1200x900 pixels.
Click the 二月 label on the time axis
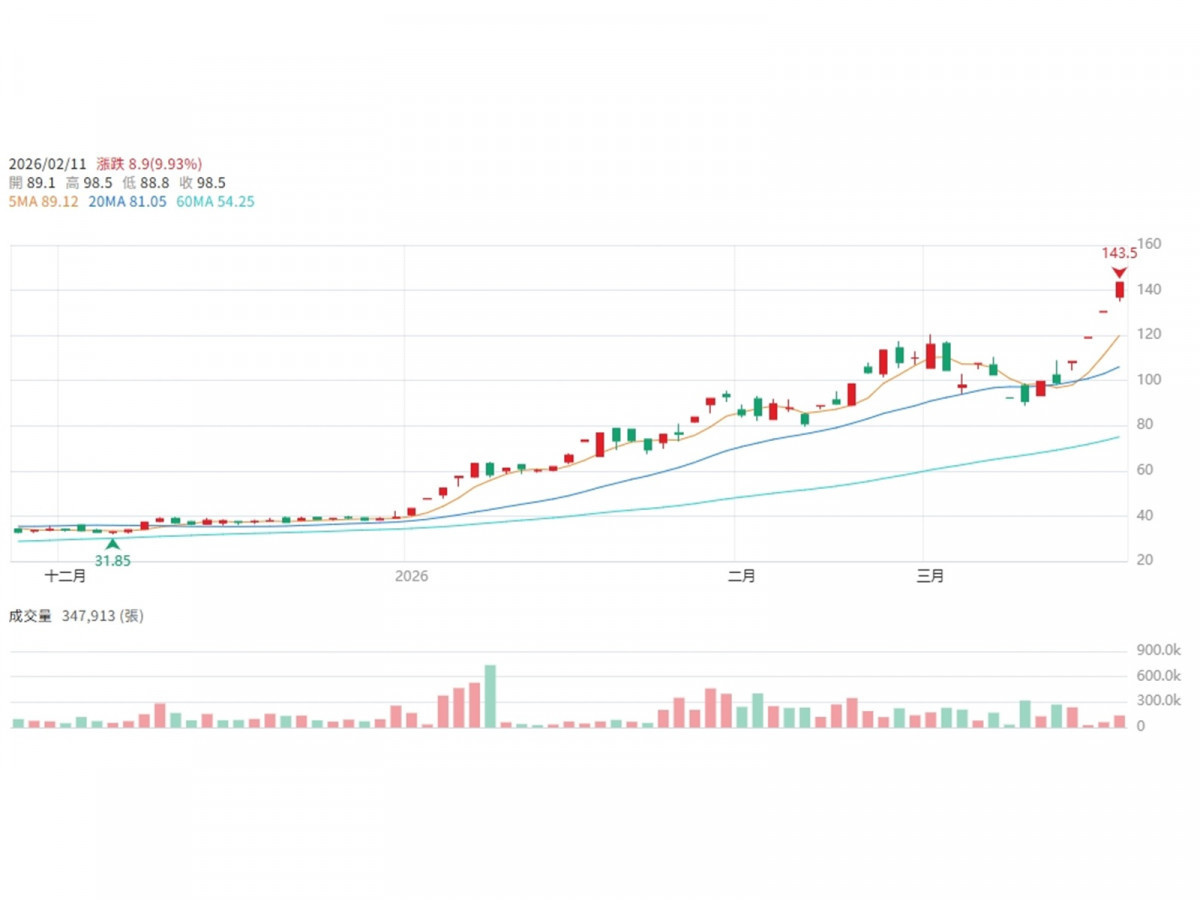click(x=741, y=576)
